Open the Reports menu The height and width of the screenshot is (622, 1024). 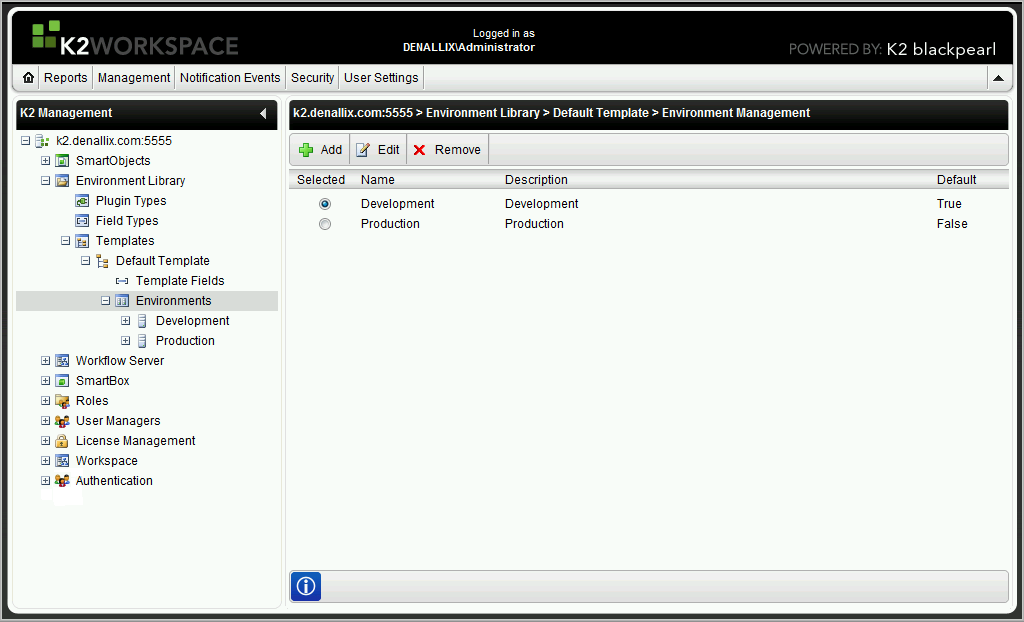65,78
